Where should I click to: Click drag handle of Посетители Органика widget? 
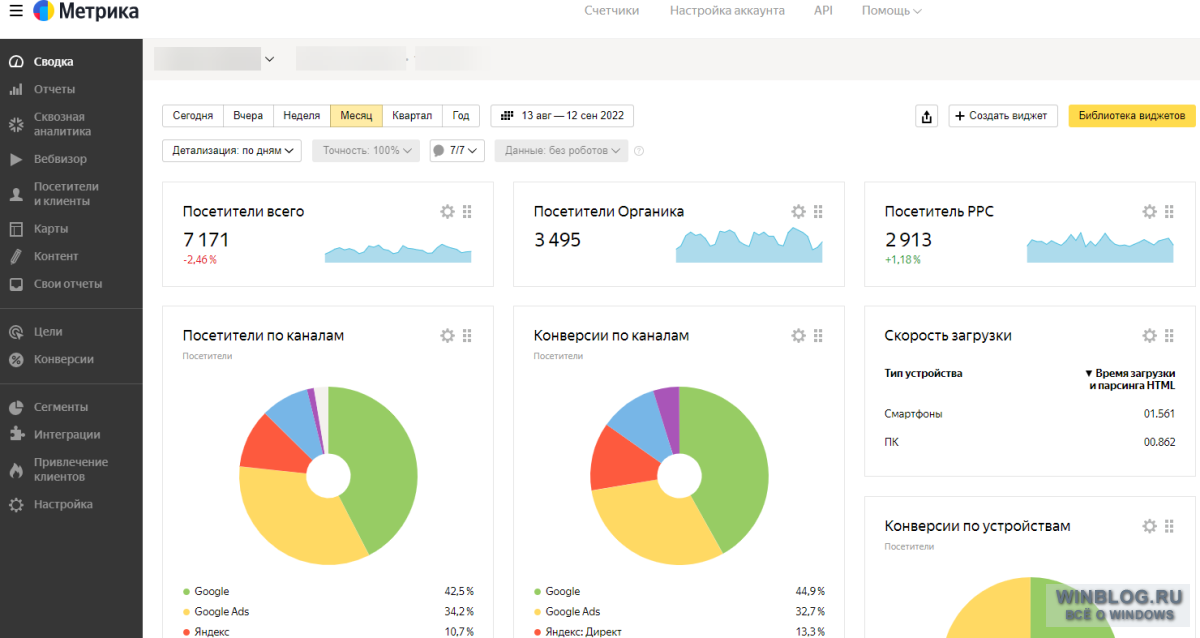tap(818, 212)
